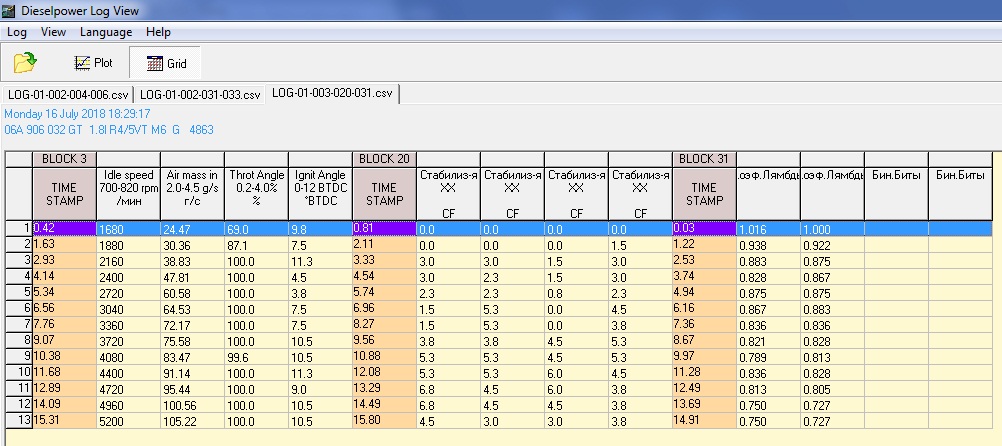Click the BLOCK 20 header cell
The image size is (1002, 446).
click(384, 159)
